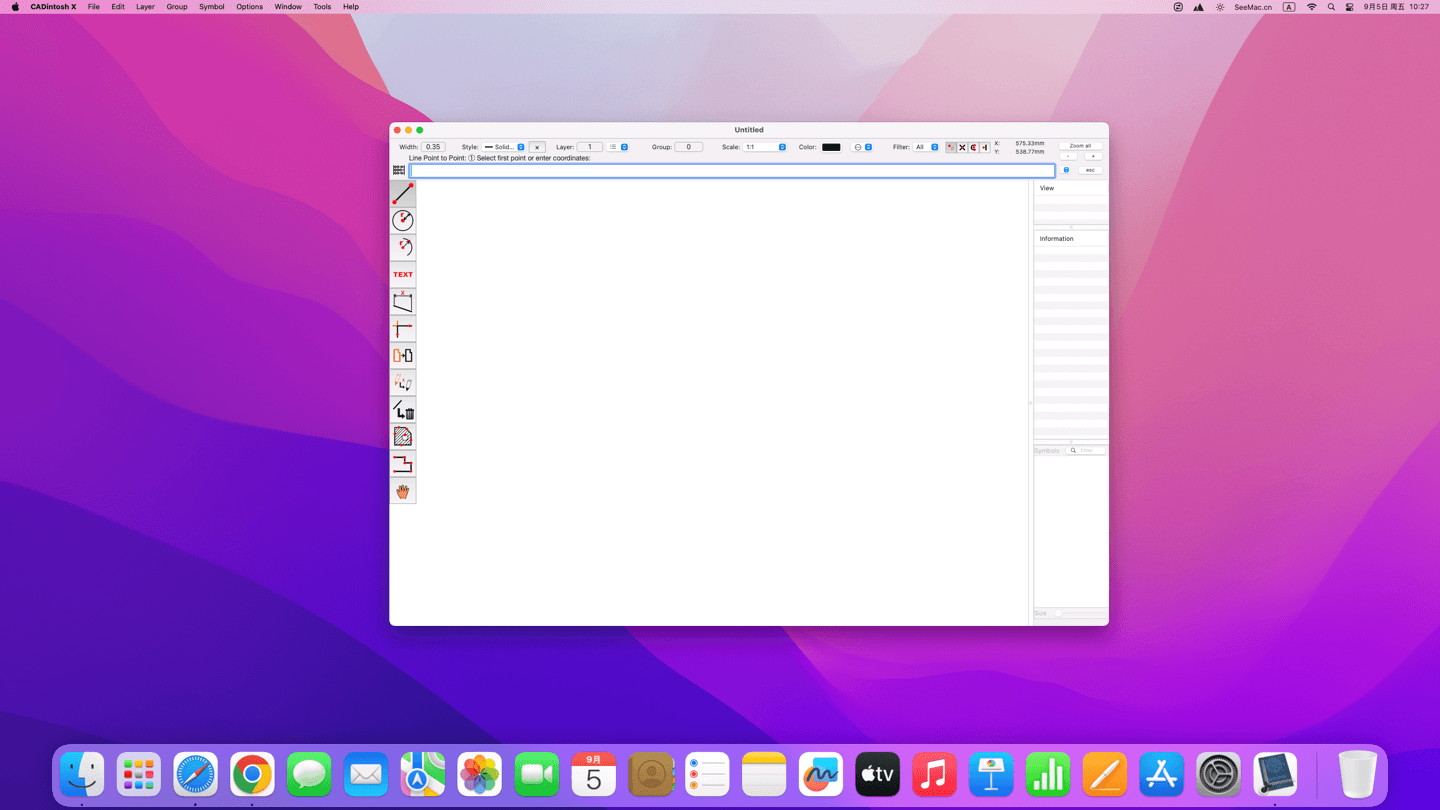Screen dimensions: 1440x810
Task: Toggle the grid icon beside the input field
Action: pyautogui.click(x=399, y=171)
